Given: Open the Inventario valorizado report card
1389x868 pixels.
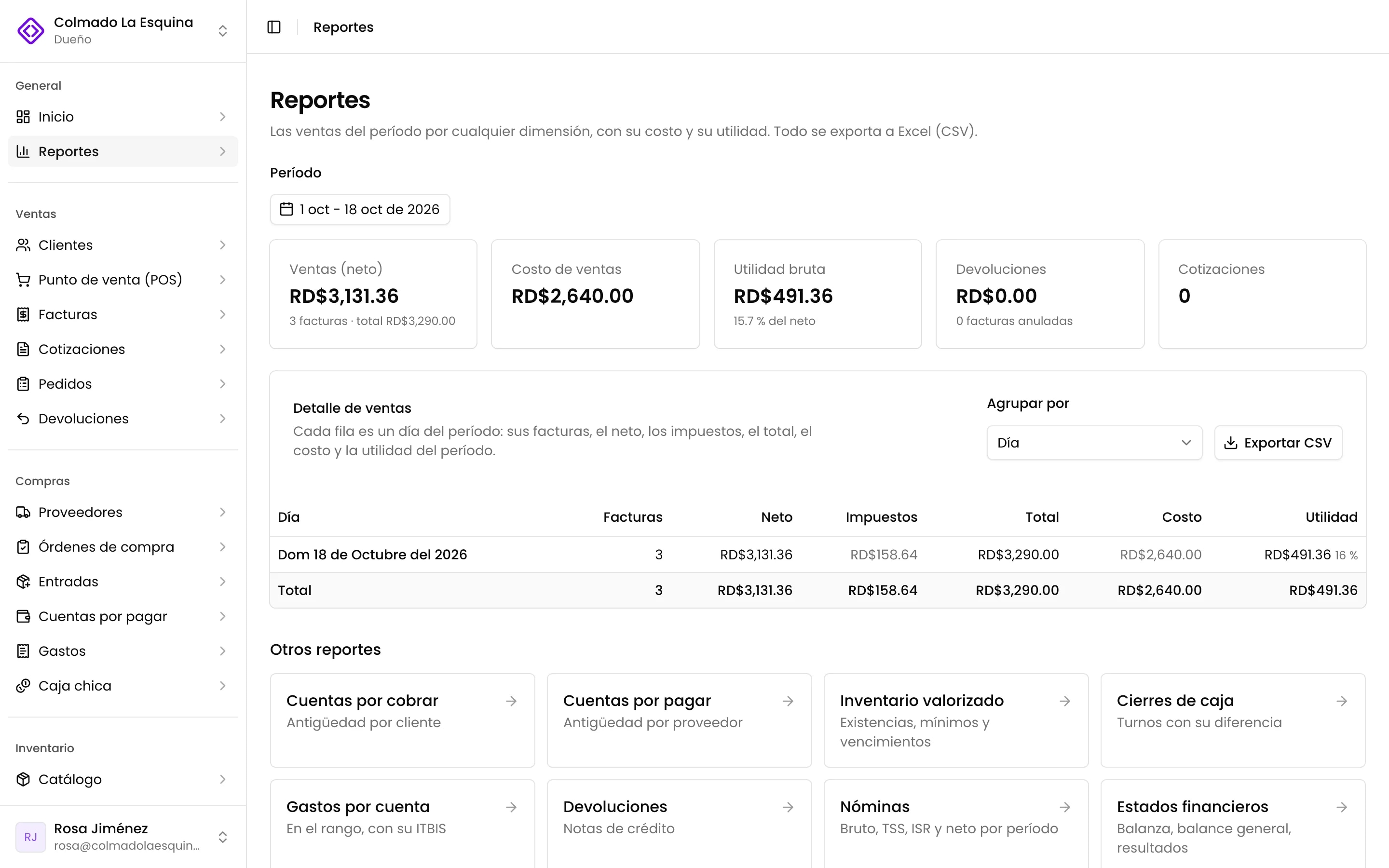Looking at the screenshot, I should tap(956, 720).
